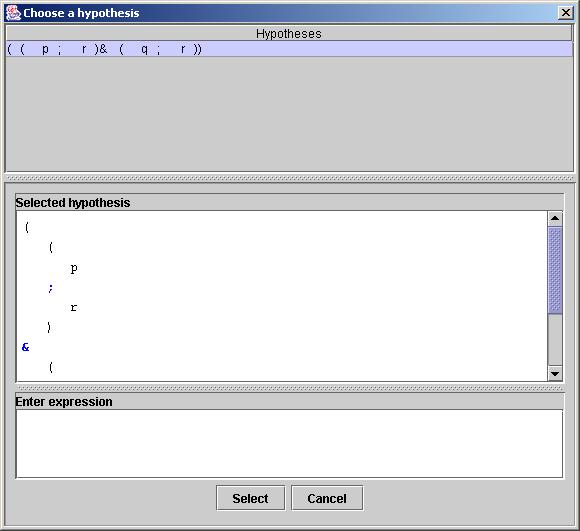Select the ((p ; r)&(q ; r)) hypothesis row
The image size is (580, 531).
tap(289, 49)
